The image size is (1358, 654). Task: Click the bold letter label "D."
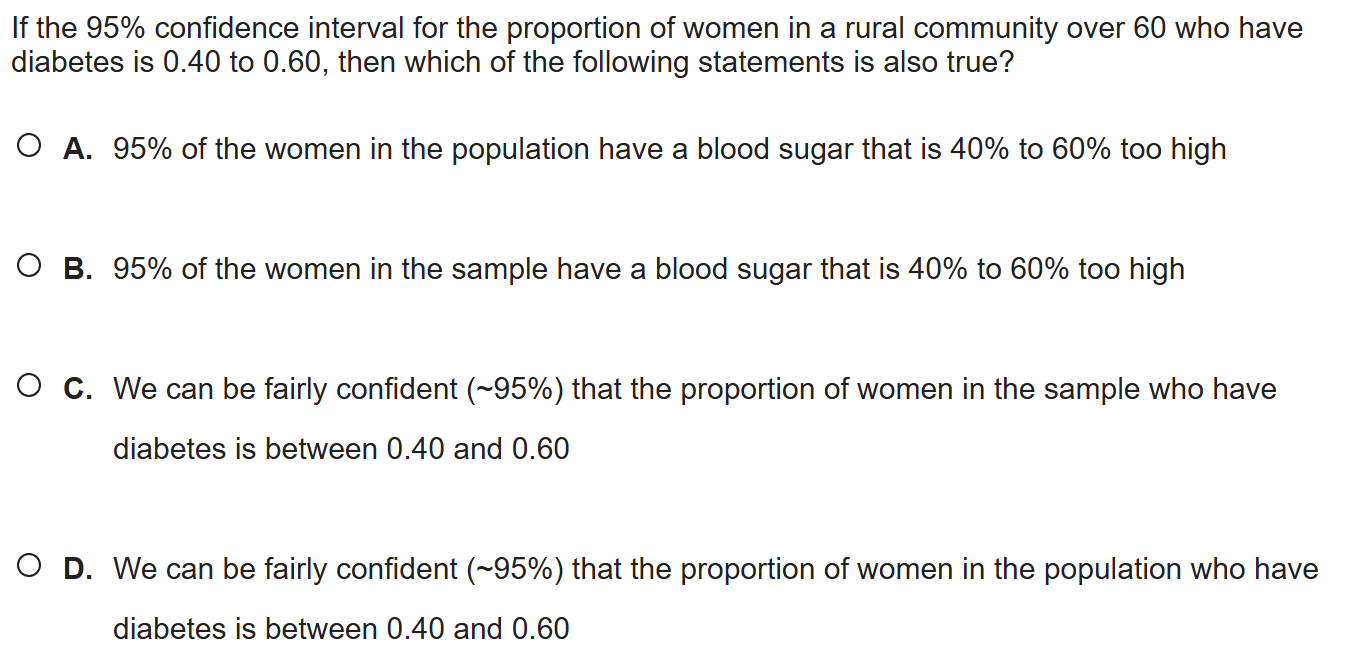click(78, 569)
